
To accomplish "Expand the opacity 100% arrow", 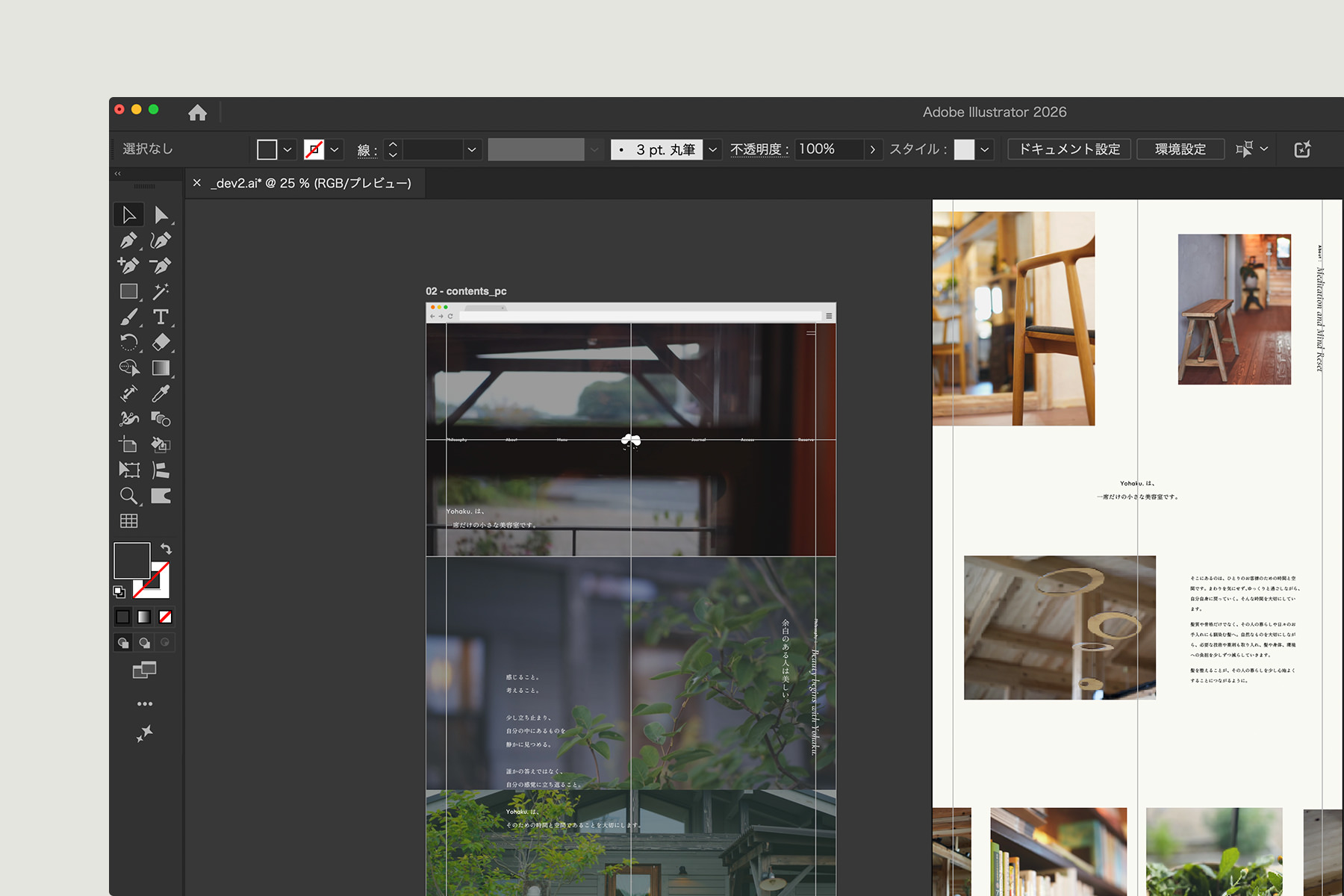I will click(x=873, y=149).
